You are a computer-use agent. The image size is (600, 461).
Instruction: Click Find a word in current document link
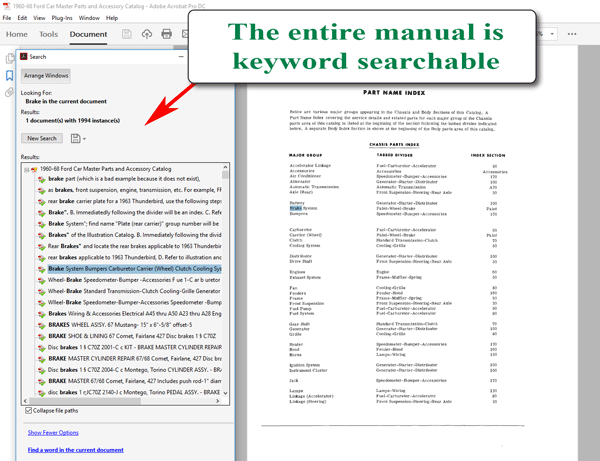(76, 450)
